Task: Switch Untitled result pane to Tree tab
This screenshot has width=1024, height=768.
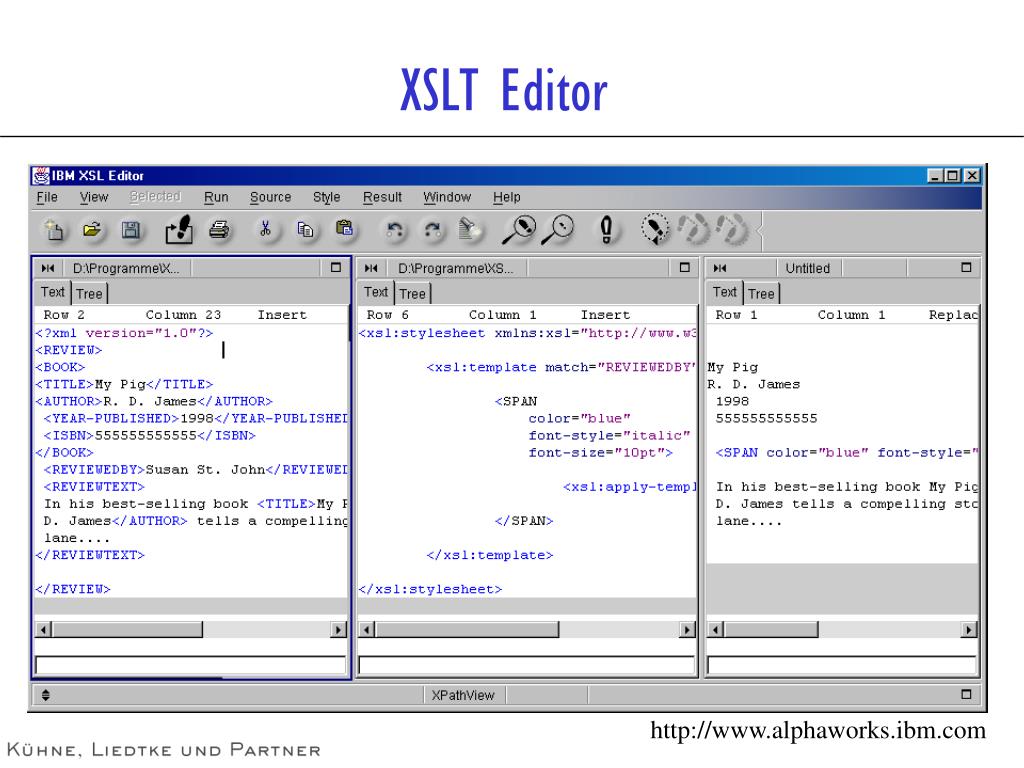Action: [x=761, y=294]
